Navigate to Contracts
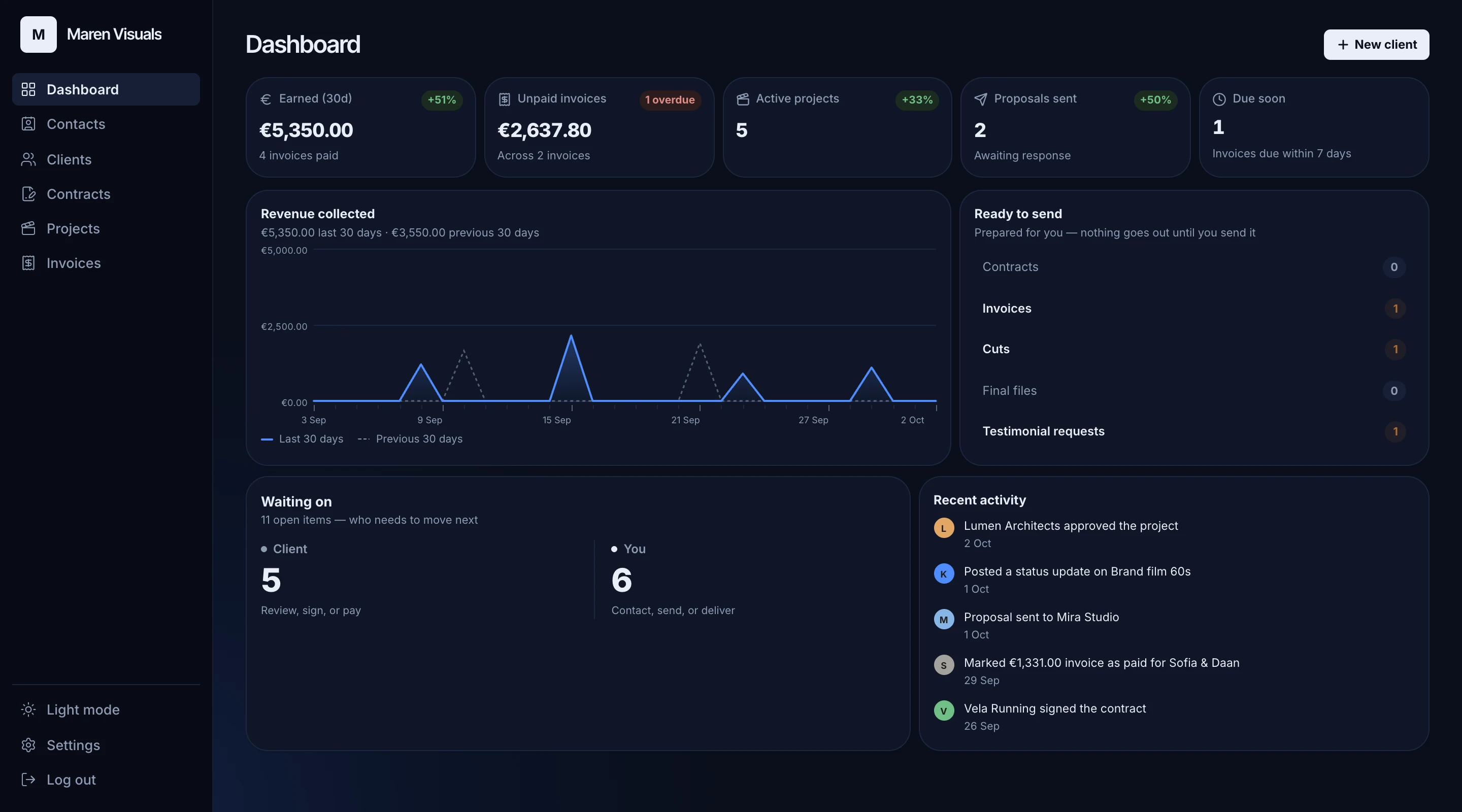The height and width of the screenshot is (812, 1462). [106, 194]
